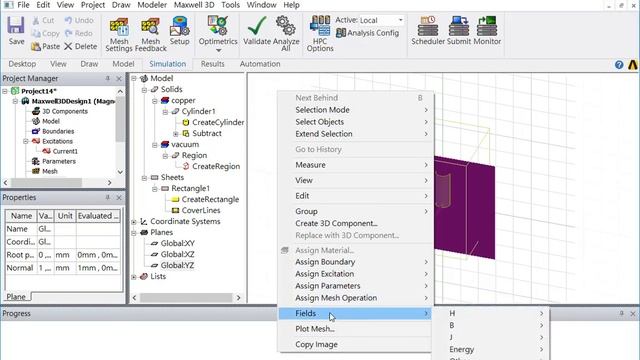This screenshot has width=640, height=360.
Task: Click Project Manager horizontal scrollbar
Action: (x=46, y=182)
